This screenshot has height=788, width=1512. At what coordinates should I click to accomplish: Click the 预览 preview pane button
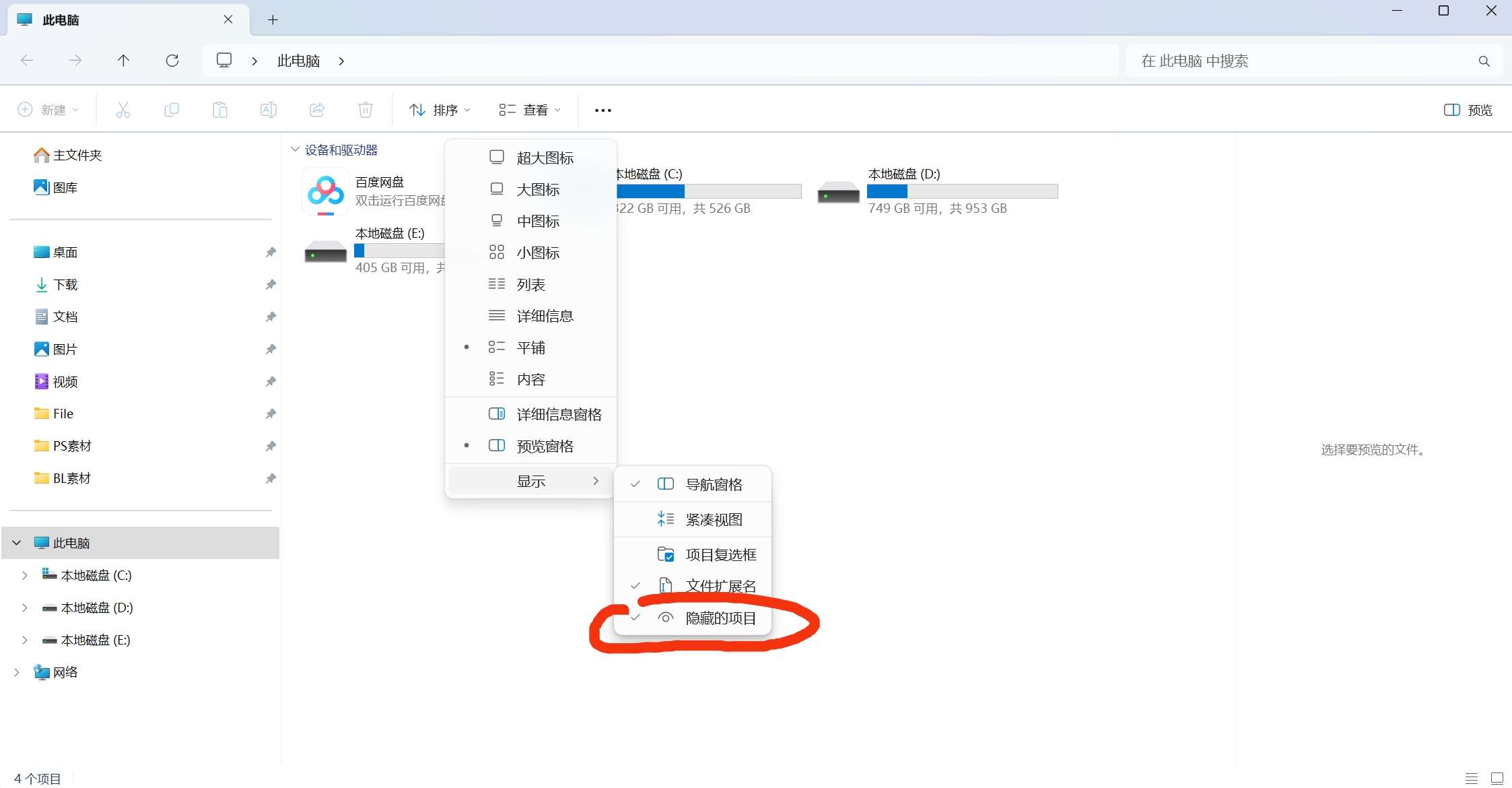point(1468,110)
